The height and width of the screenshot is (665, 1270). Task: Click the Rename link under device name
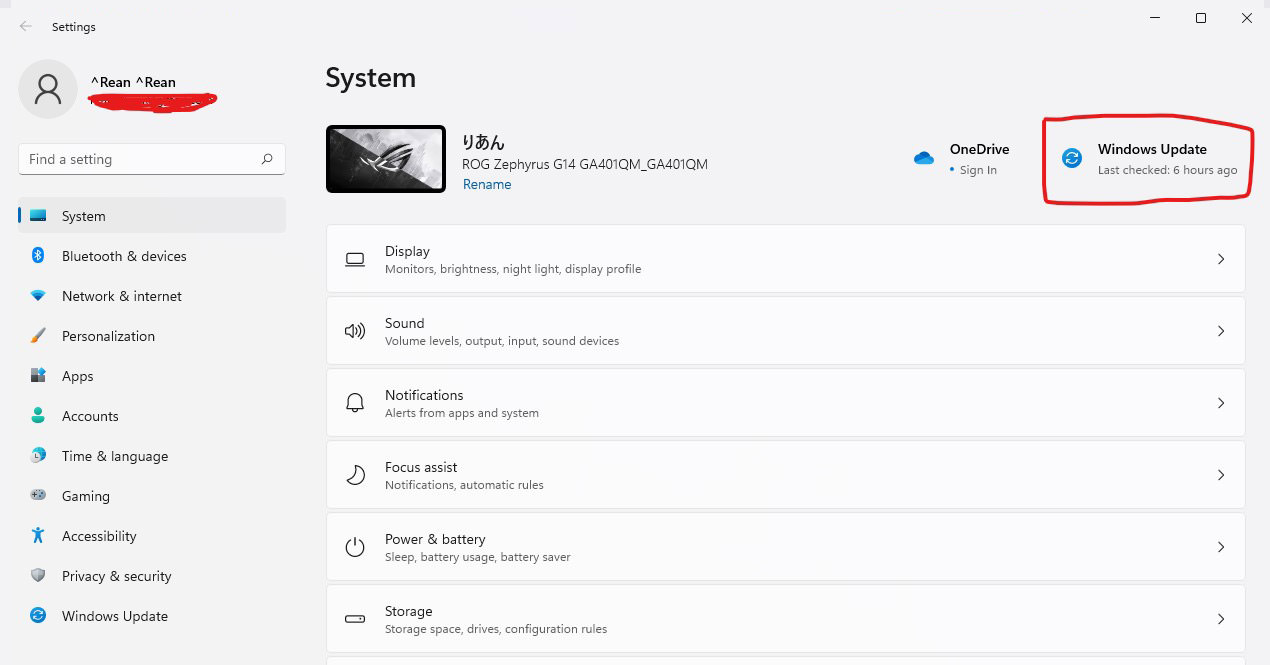tap(487, 184)
